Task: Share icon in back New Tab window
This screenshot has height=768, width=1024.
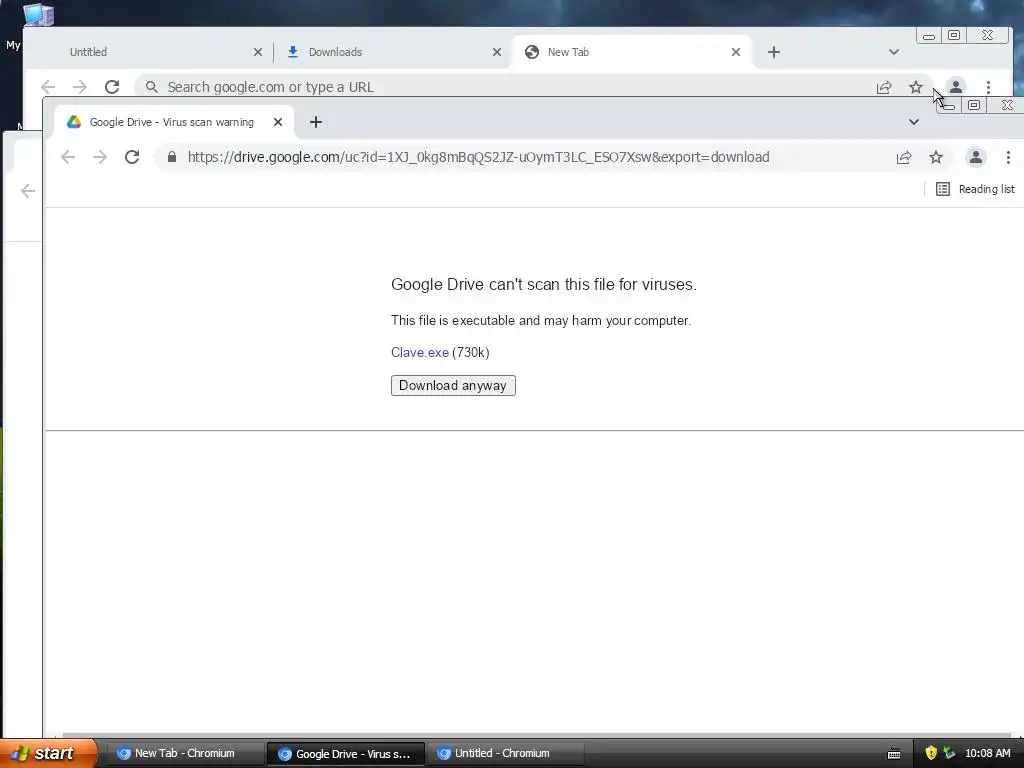Action: pyautogui.click(x=884, y=87)
